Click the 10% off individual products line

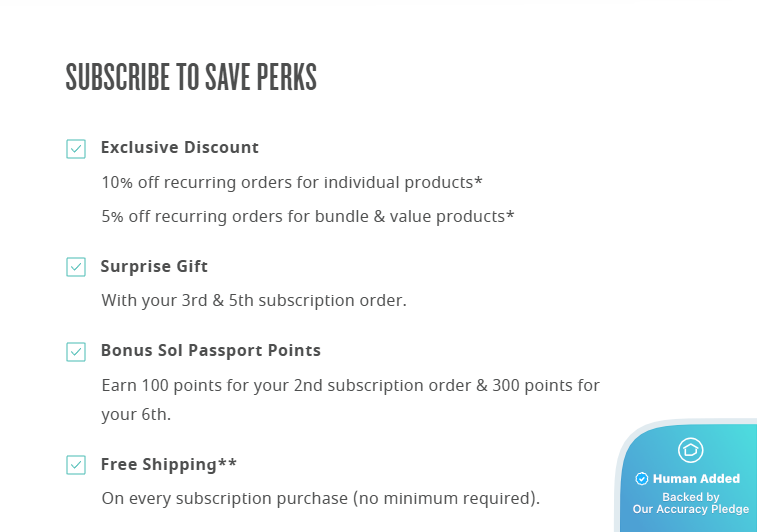click(292, 183)
